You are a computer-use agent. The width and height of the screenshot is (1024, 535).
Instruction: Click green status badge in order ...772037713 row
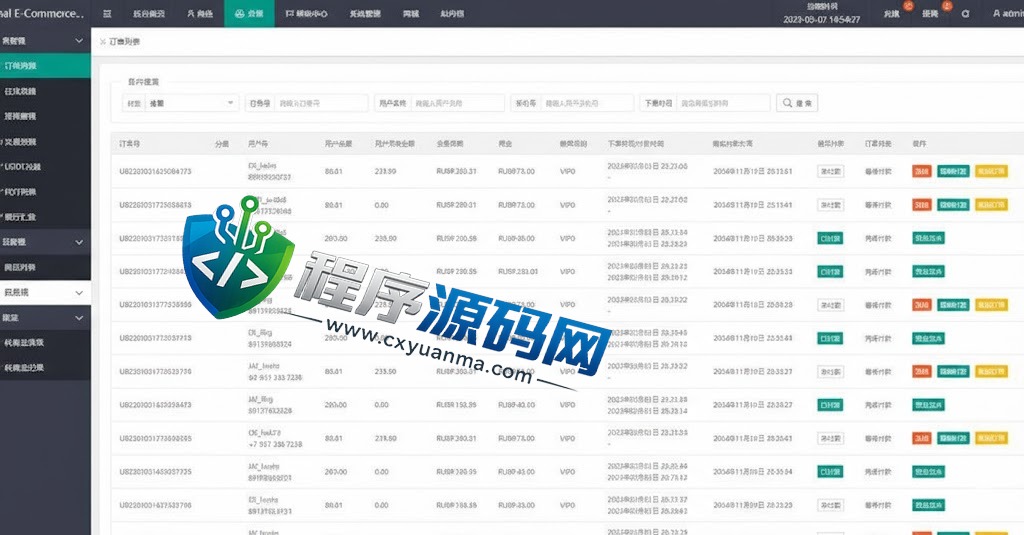click(x=830, y=338)
